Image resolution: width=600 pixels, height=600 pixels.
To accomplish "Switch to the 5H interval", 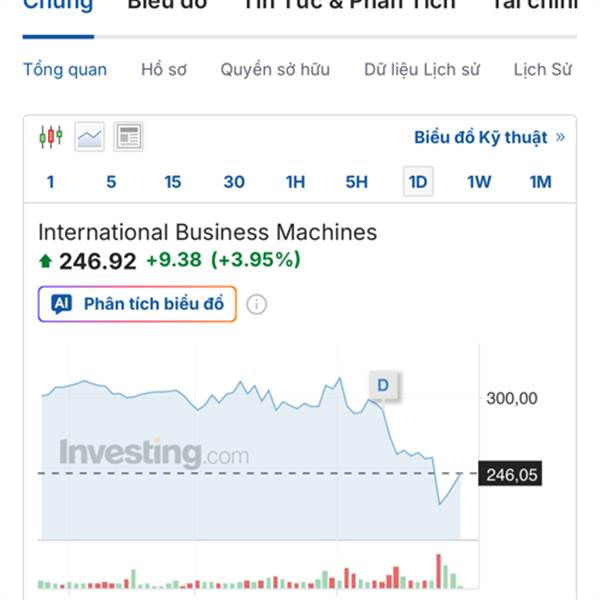I will click(356, 182).
